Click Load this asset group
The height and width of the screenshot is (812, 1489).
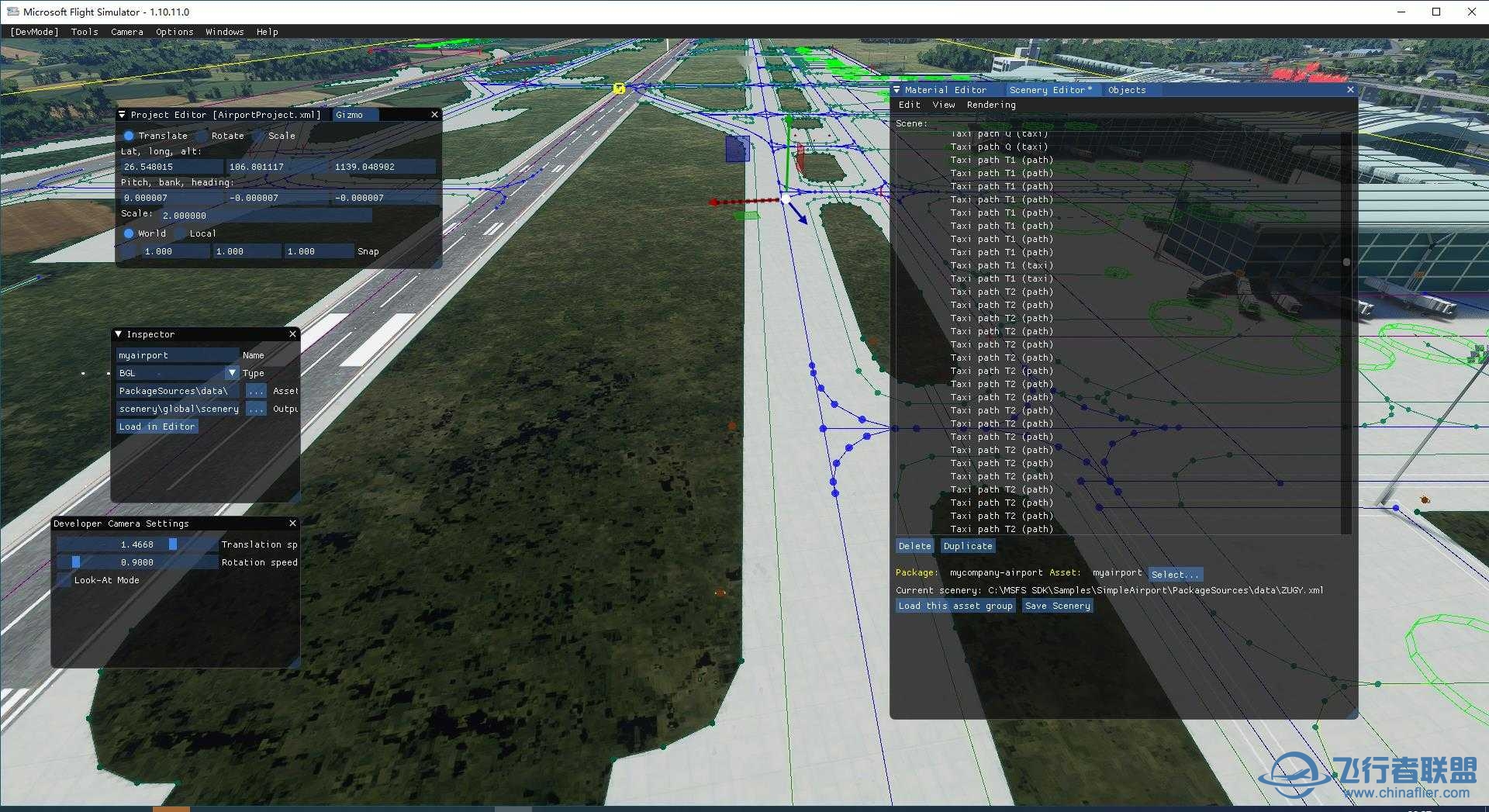pos(955,606)
